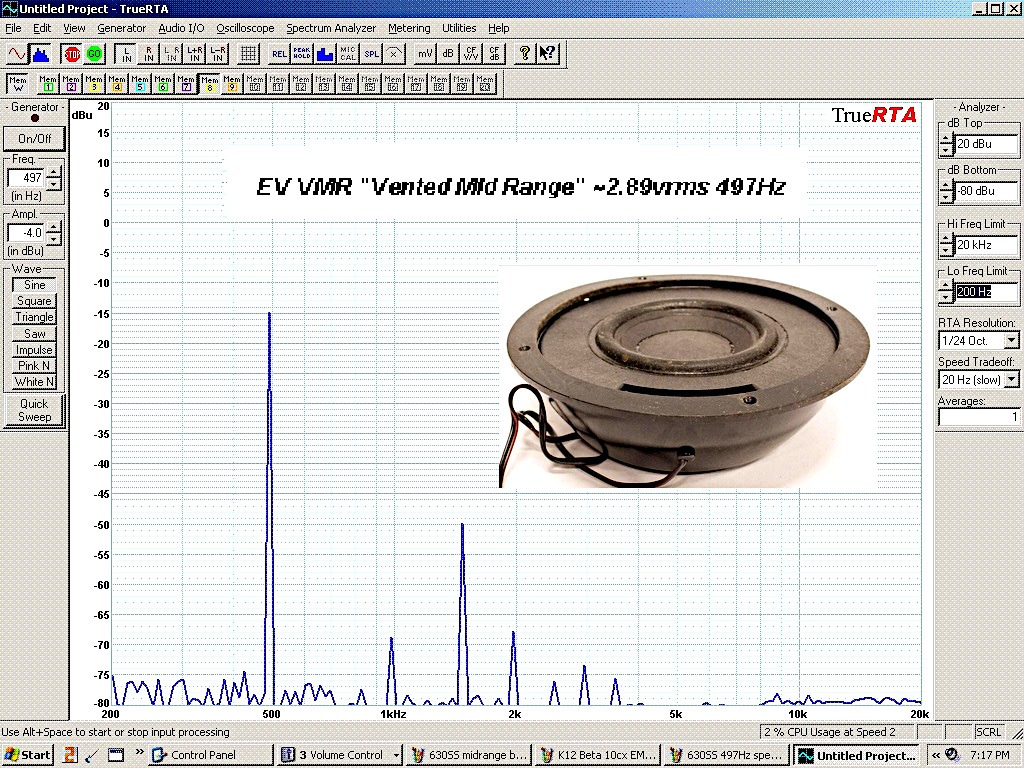Open the Spectrum Analyzer menu
The image size is (1024, 768).
tap(331, 28)
